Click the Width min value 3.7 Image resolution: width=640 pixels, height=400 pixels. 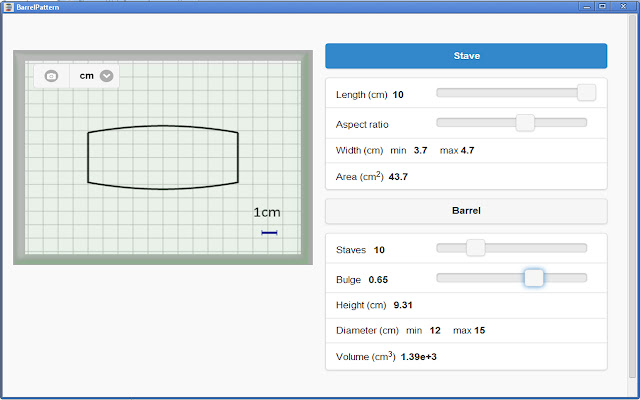[x=420, y=151]
